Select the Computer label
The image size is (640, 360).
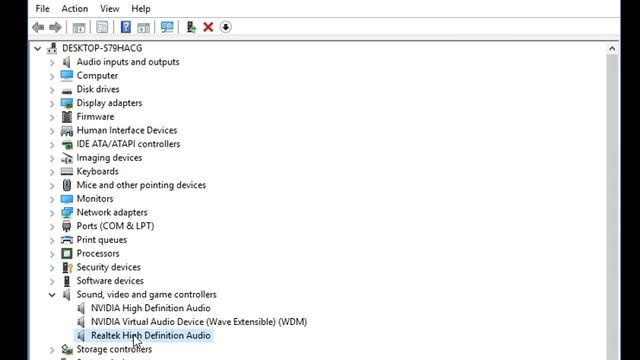click(97, 76)
